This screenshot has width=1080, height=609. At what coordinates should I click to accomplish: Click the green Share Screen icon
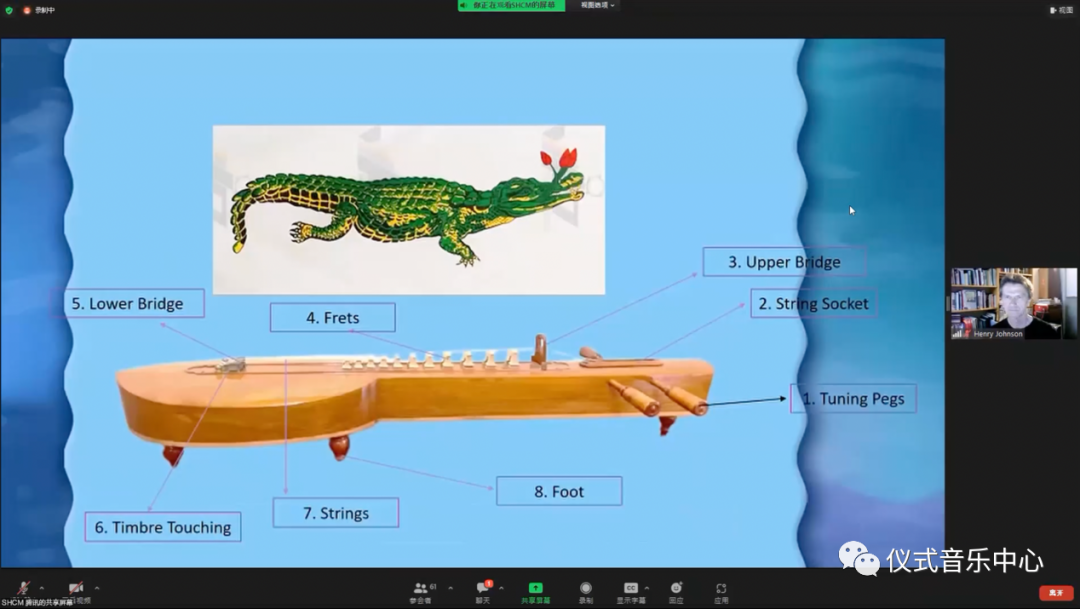point(535,588)
